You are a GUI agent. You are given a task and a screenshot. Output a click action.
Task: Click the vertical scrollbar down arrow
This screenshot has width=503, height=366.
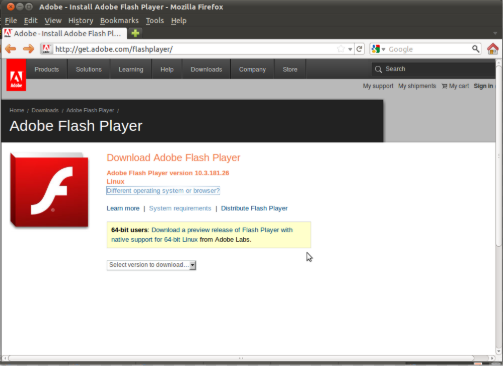(x=499, y=351)
